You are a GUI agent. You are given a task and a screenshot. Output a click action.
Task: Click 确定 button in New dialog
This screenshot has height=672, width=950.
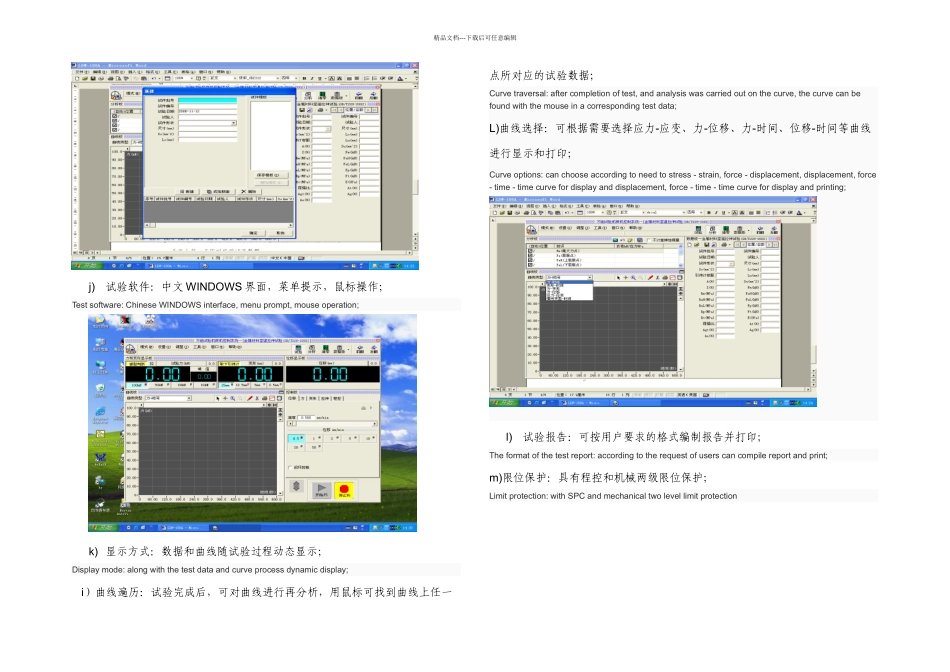coord(253,233)
